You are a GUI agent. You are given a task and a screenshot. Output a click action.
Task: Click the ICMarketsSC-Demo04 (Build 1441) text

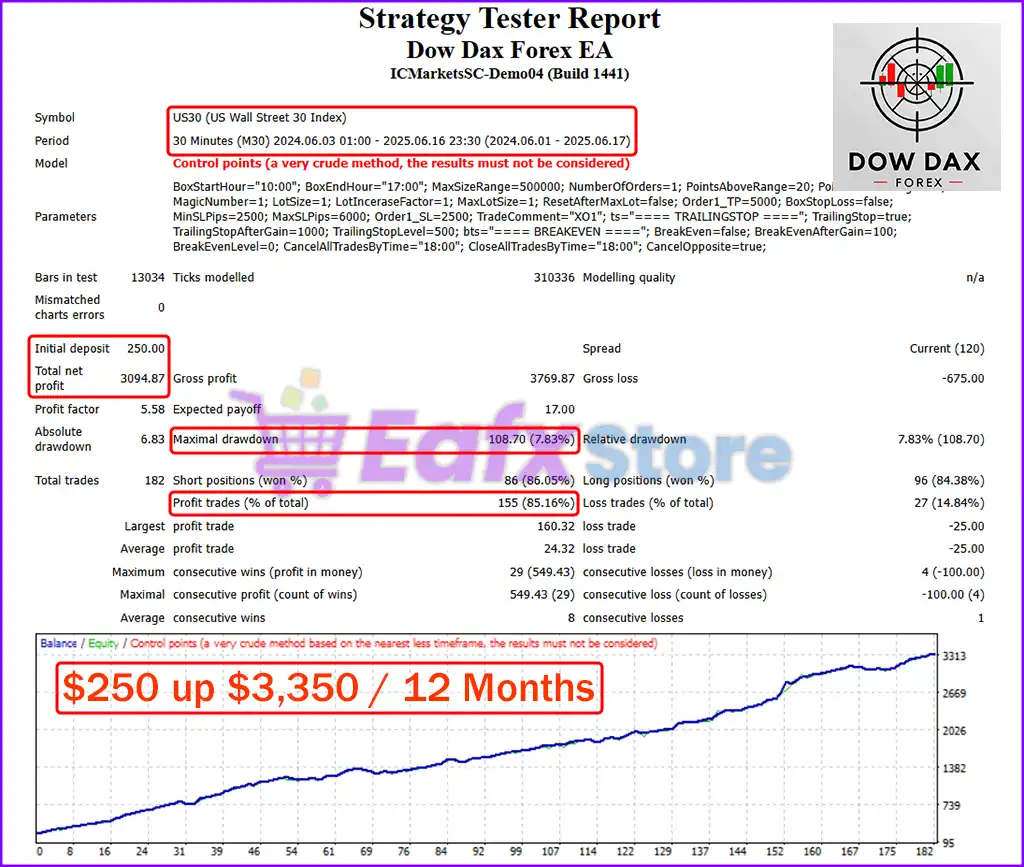[509, 74]
